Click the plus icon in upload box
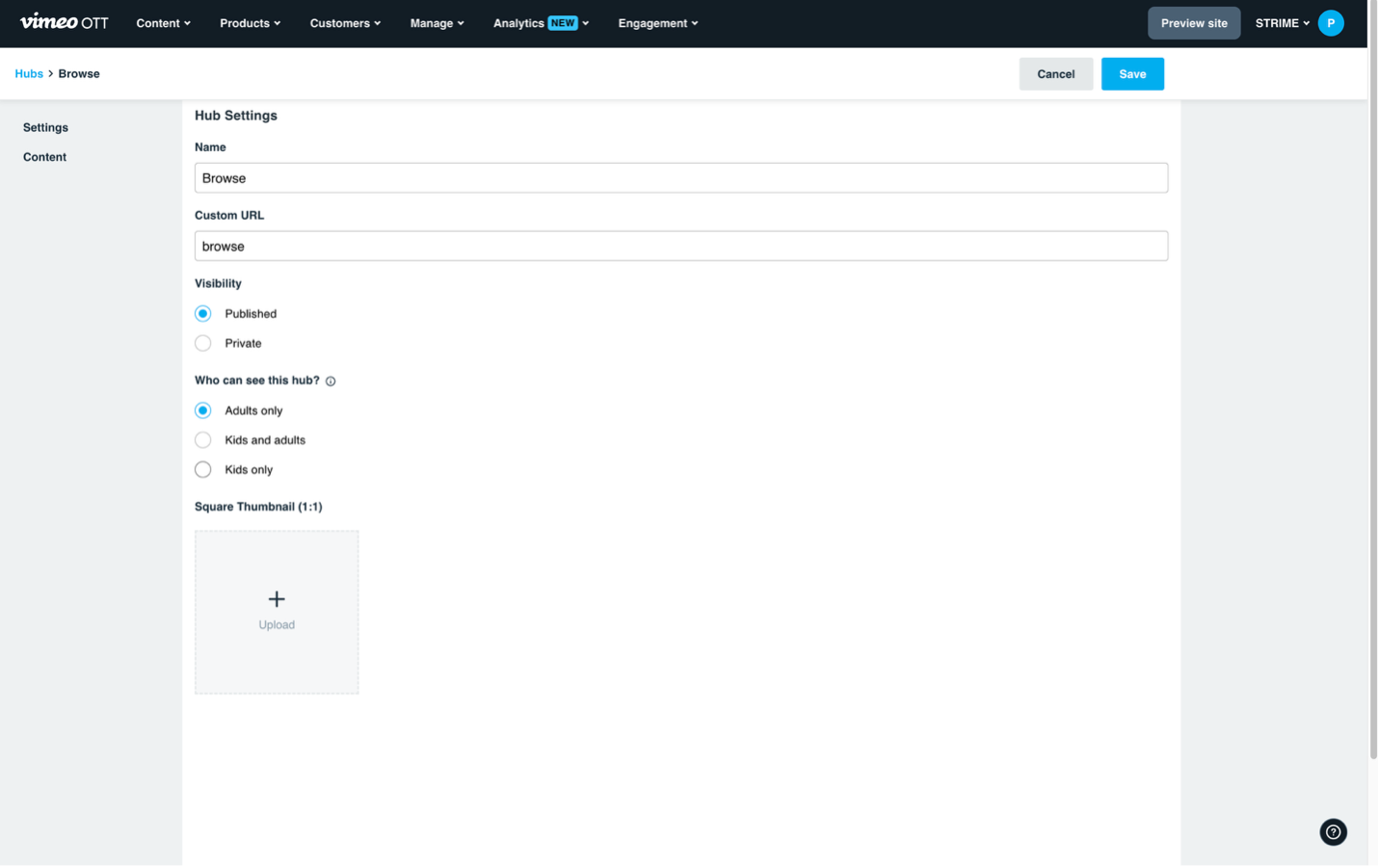 (x=277, y=599)
